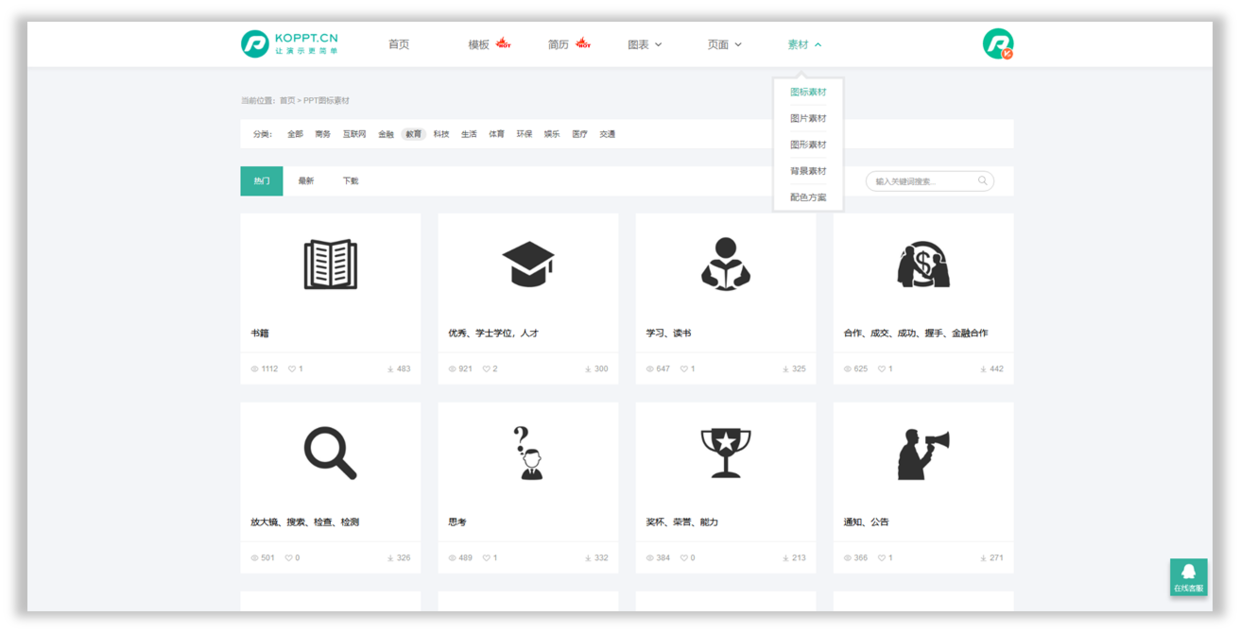
Task: Open 模板 in top navigation
Action: point(479,44)
